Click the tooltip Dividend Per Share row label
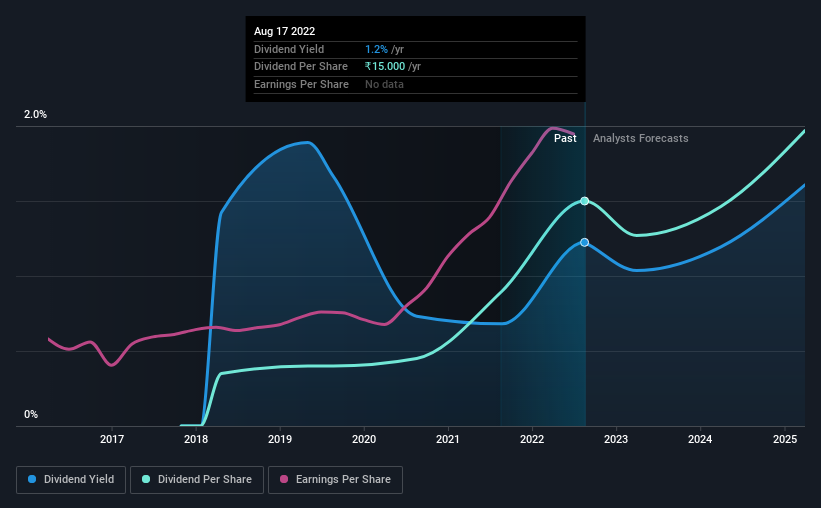821x508 pixels. 301,67
